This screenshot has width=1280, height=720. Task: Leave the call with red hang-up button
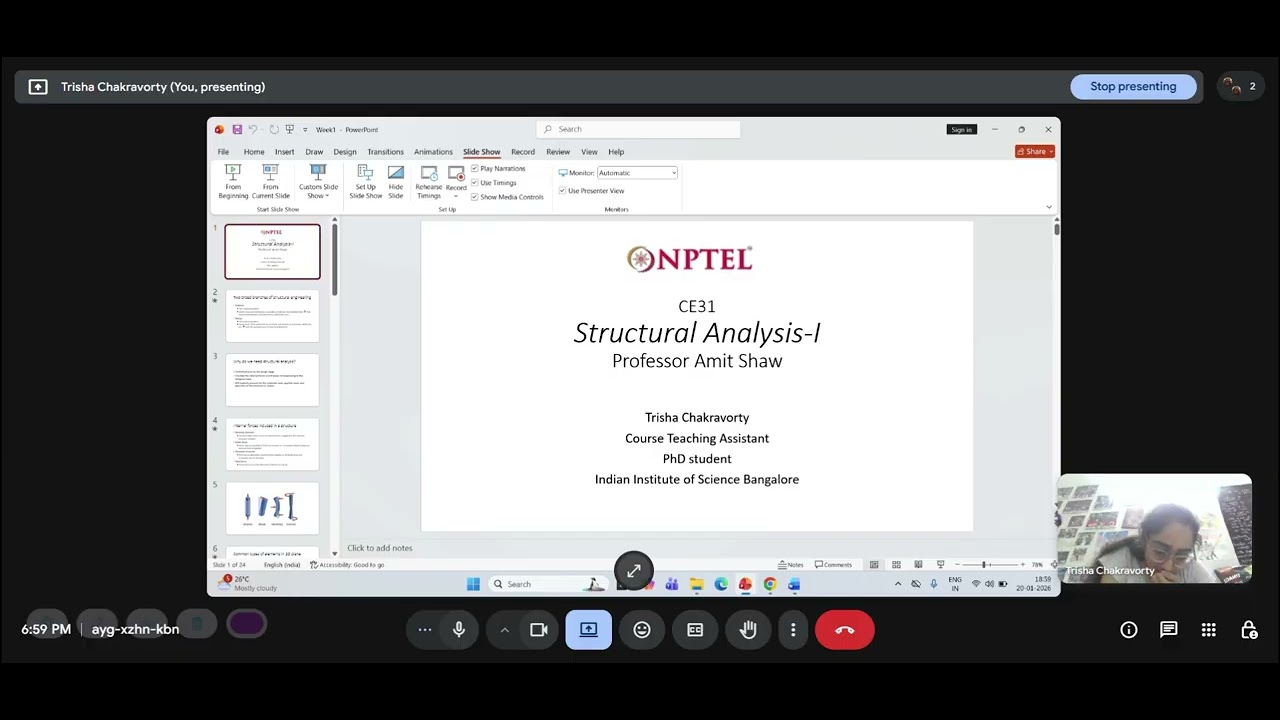(845, 630)
